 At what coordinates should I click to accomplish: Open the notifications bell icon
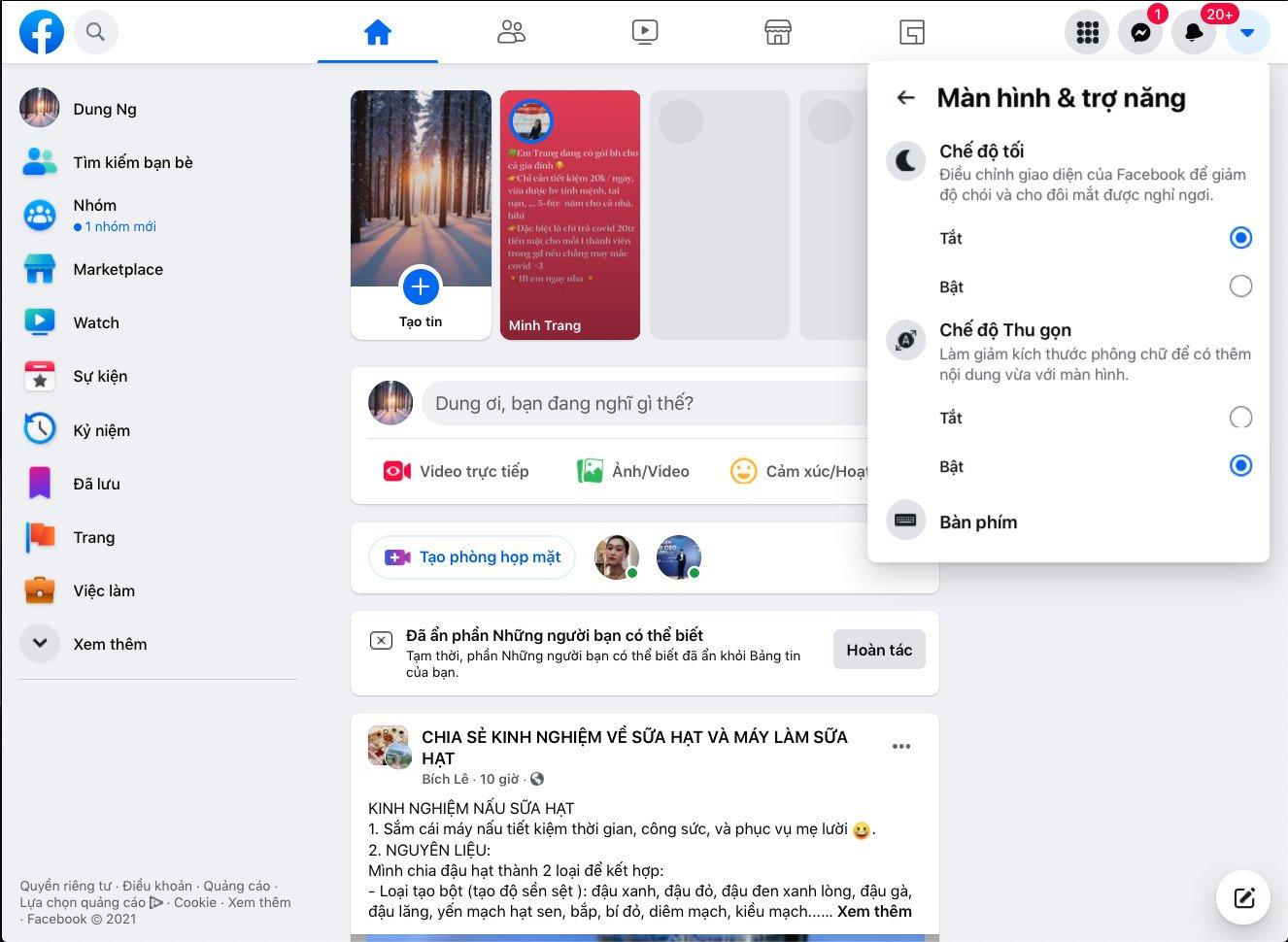coord(1194,33)
